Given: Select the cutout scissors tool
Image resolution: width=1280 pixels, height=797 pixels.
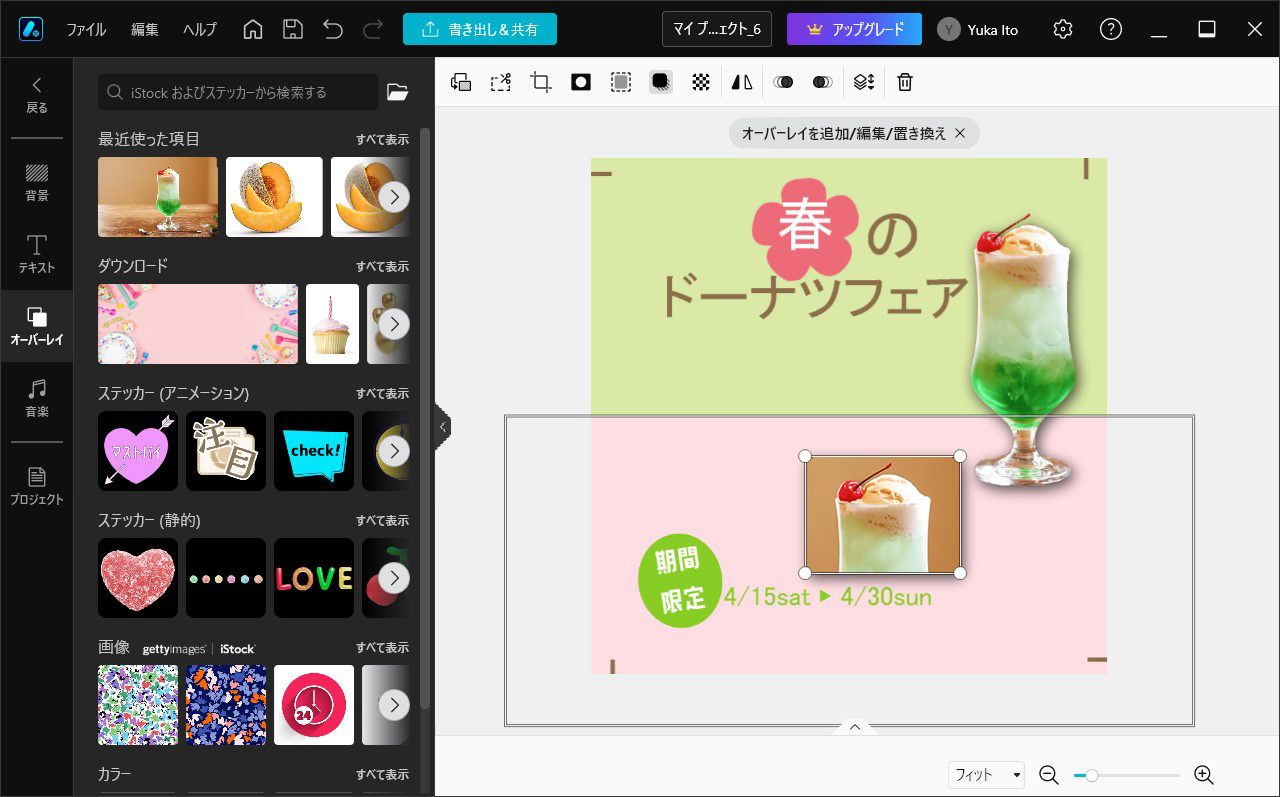Looking at the screenshot, I should [501, 82].
